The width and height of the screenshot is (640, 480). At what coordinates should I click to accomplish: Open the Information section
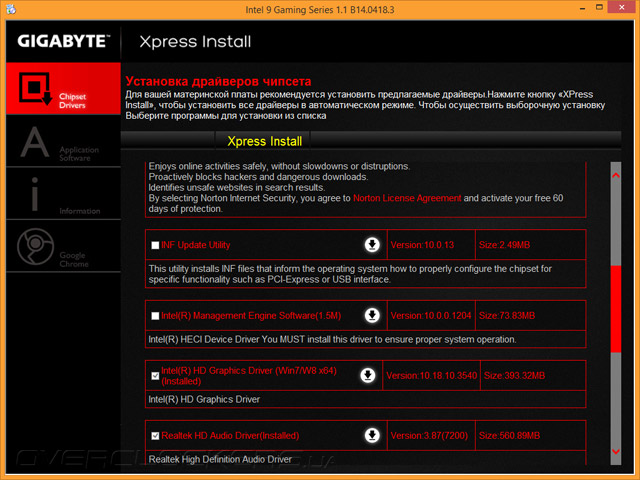(63, 194)
